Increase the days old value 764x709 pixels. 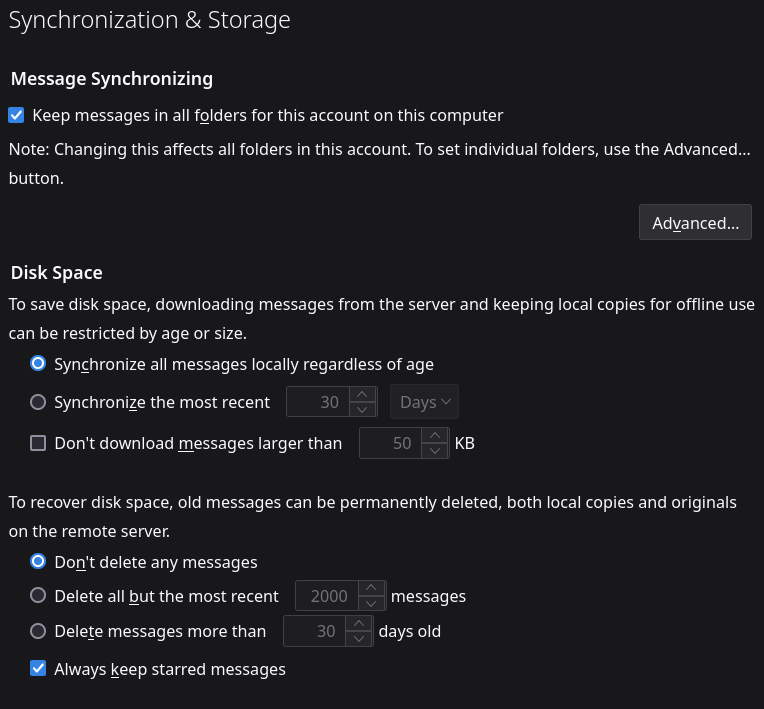click(x=358, y=623)
